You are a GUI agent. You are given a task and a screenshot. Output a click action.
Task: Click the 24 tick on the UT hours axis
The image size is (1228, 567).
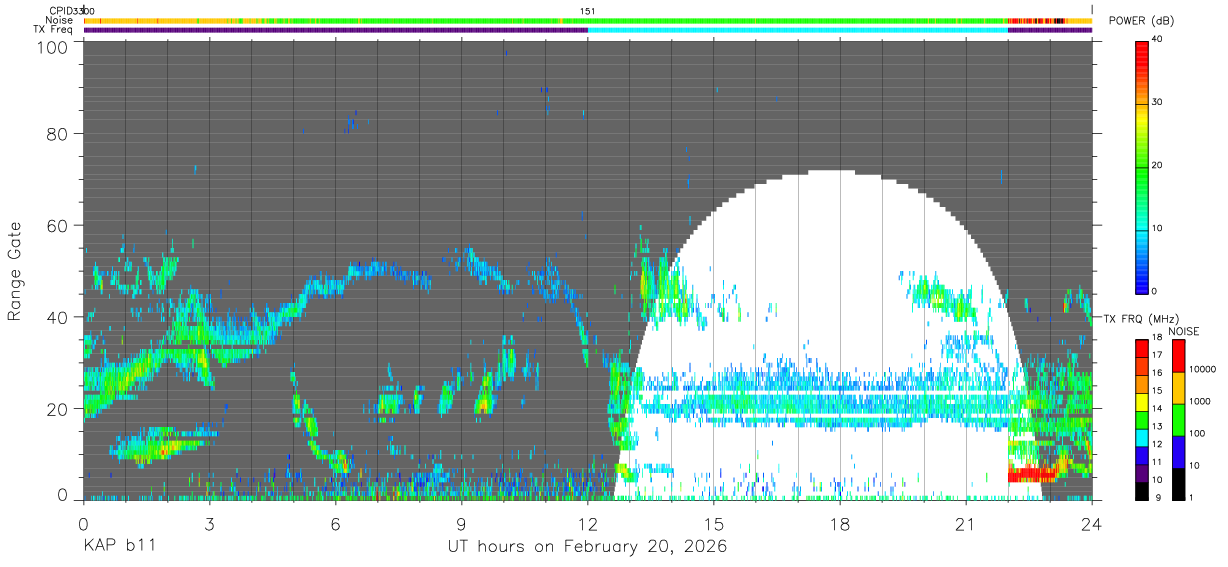(x=1091, y=523)
